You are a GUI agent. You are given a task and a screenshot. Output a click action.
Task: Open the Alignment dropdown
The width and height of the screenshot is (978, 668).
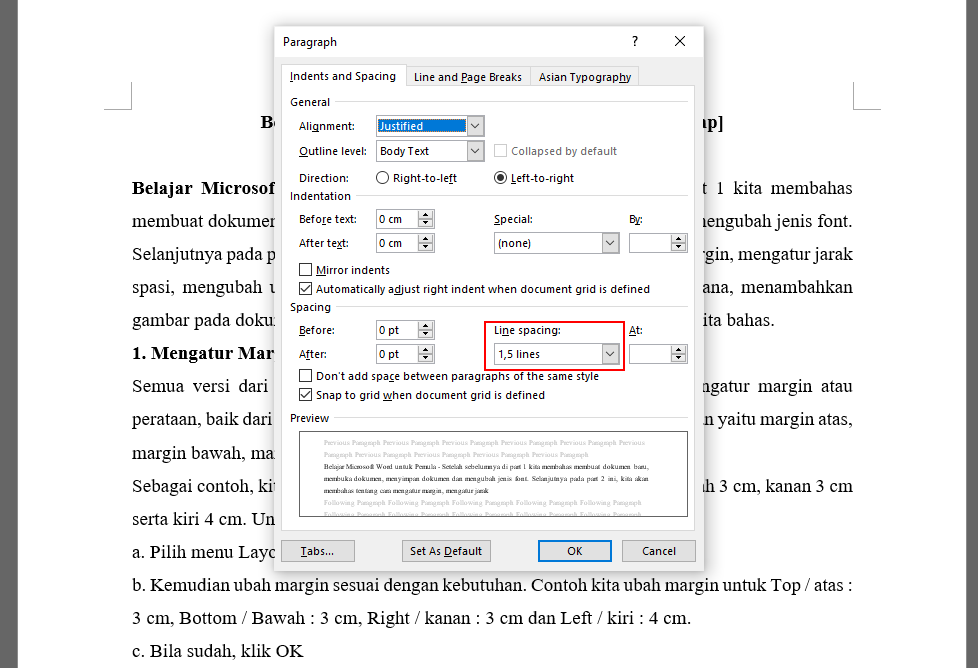475,126
